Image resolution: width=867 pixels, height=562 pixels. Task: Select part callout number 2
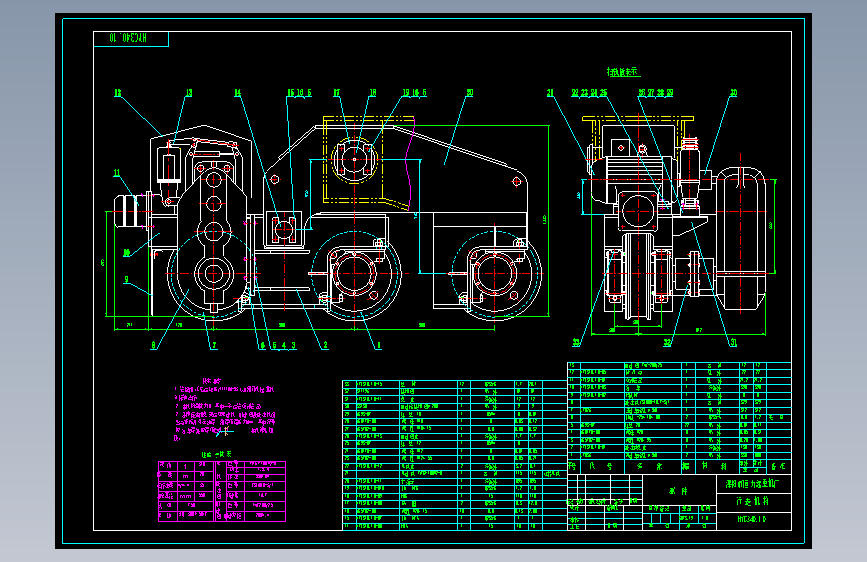325,345
